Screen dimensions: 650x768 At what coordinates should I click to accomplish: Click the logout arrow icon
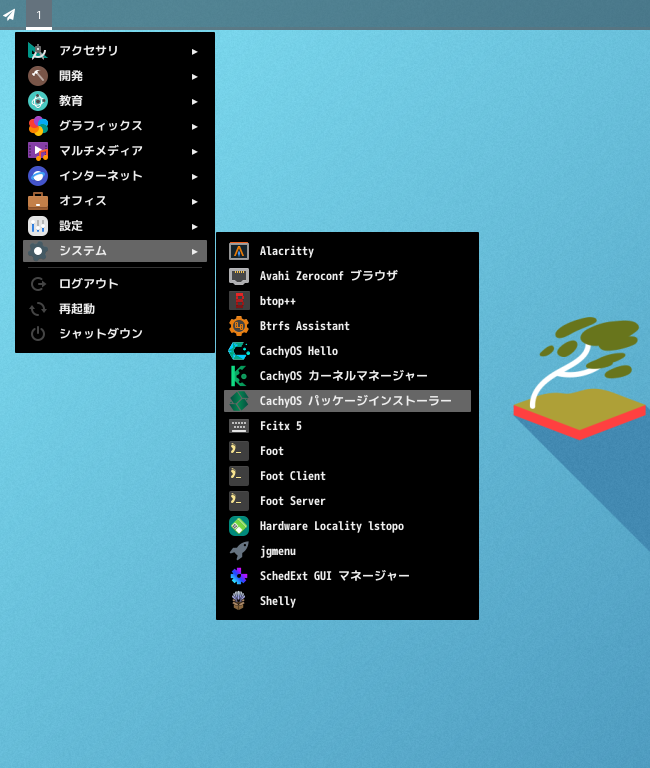tap(38, 284)
